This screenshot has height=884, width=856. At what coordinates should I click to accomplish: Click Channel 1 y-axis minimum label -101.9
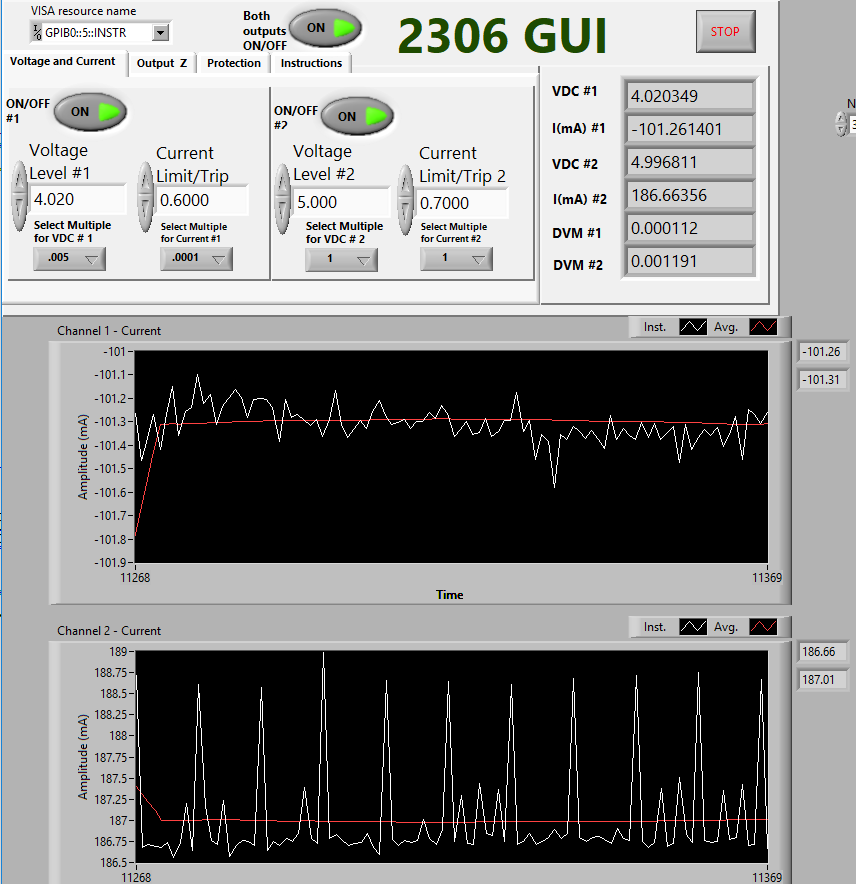click(x=110, y=563)
